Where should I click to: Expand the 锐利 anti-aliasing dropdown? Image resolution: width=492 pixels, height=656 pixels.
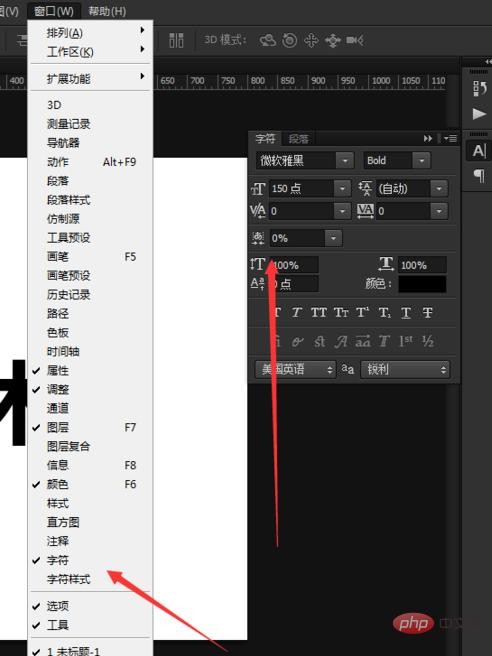(x=405, y=370)
